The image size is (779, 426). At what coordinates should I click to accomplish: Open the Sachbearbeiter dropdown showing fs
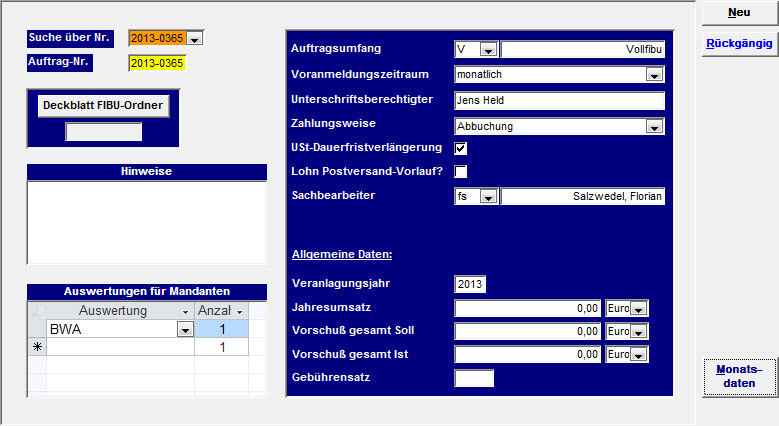tap(489, 197)
